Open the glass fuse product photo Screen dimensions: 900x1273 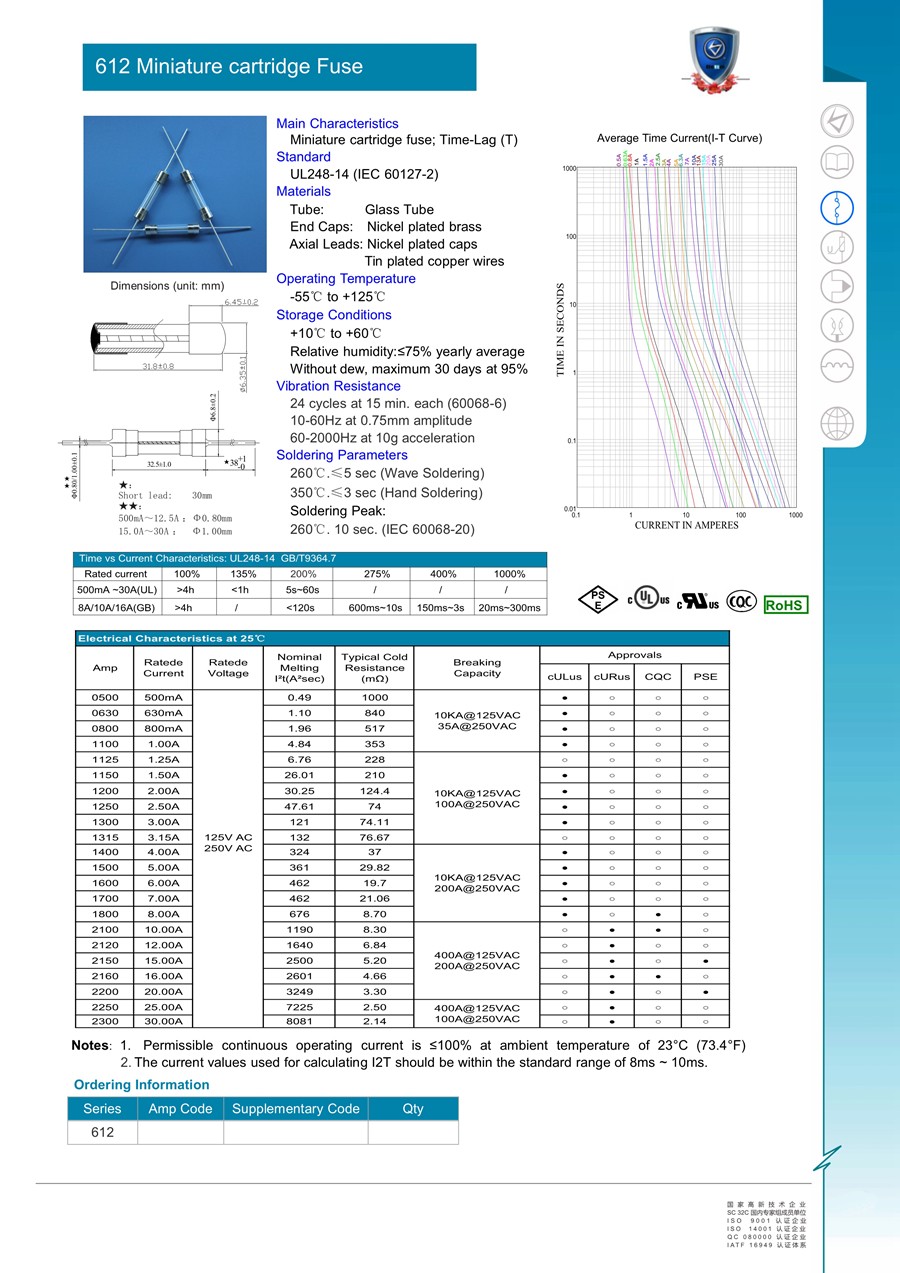click(x=175, y=195)
